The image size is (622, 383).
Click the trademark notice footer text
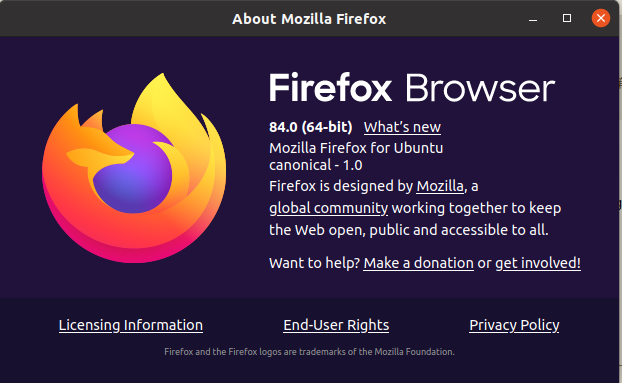pyautogui.click(x=309, y=352)
